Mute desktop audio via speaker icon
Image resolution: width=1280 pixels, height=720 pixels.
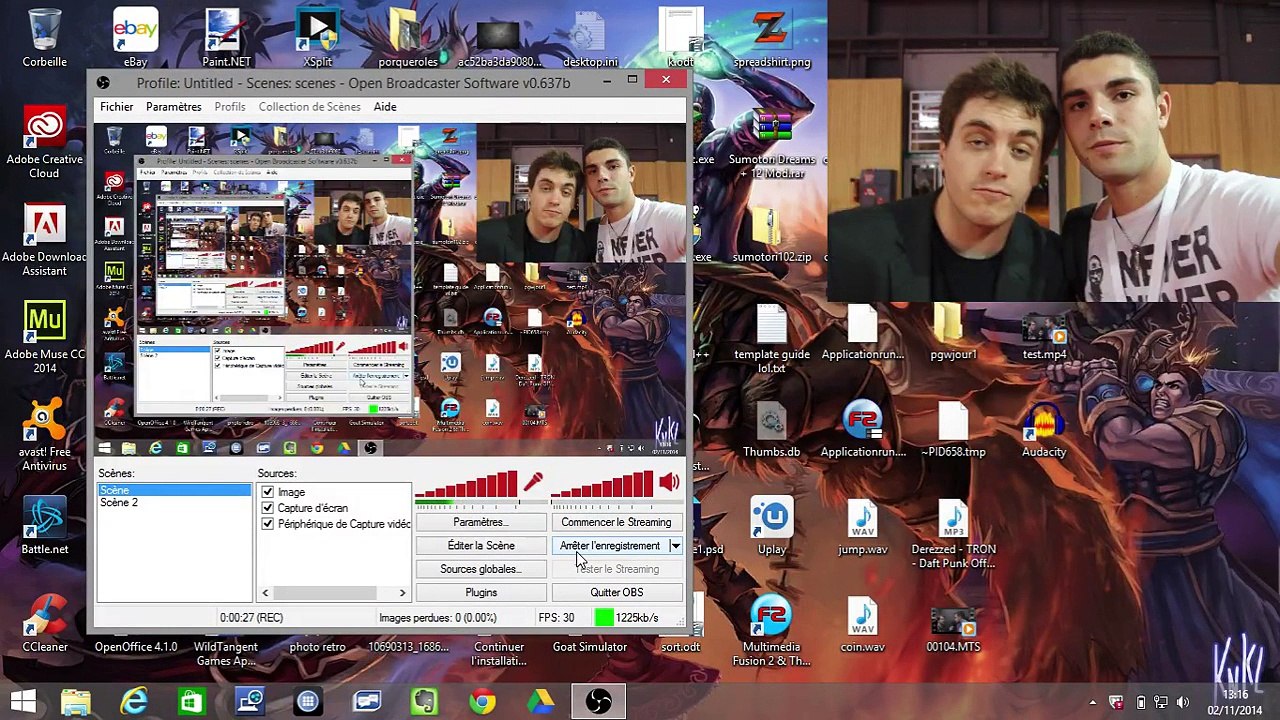[669, 483]
